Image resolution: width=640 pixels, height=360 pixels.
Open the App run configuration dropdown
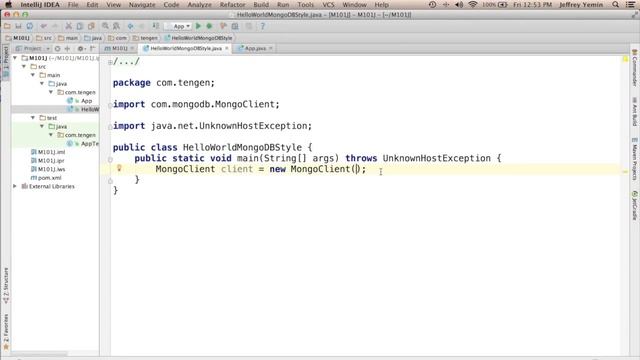point(179,26)
